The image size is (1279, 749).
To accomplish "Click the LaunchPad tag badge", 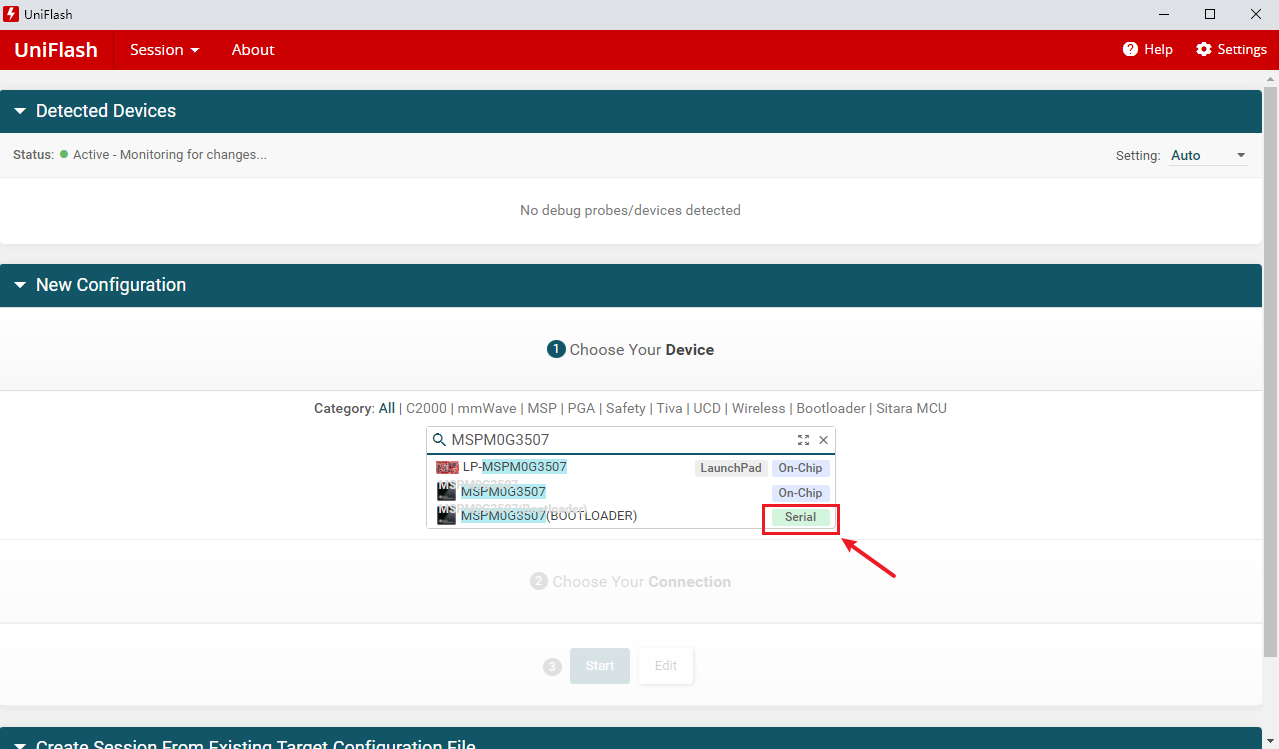I will [731, 468].
